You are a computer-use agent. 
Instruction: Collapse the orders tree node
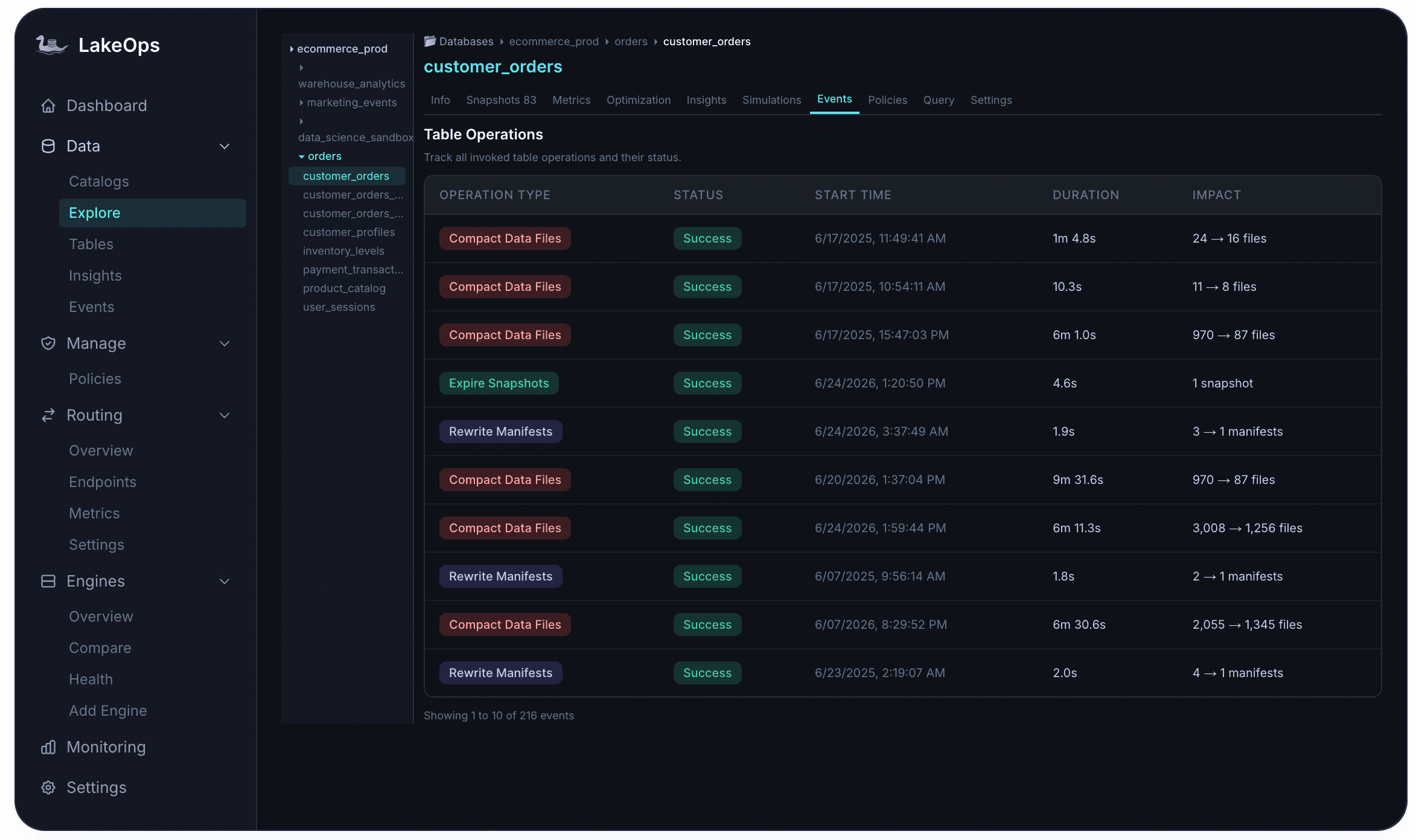[301, 156]
